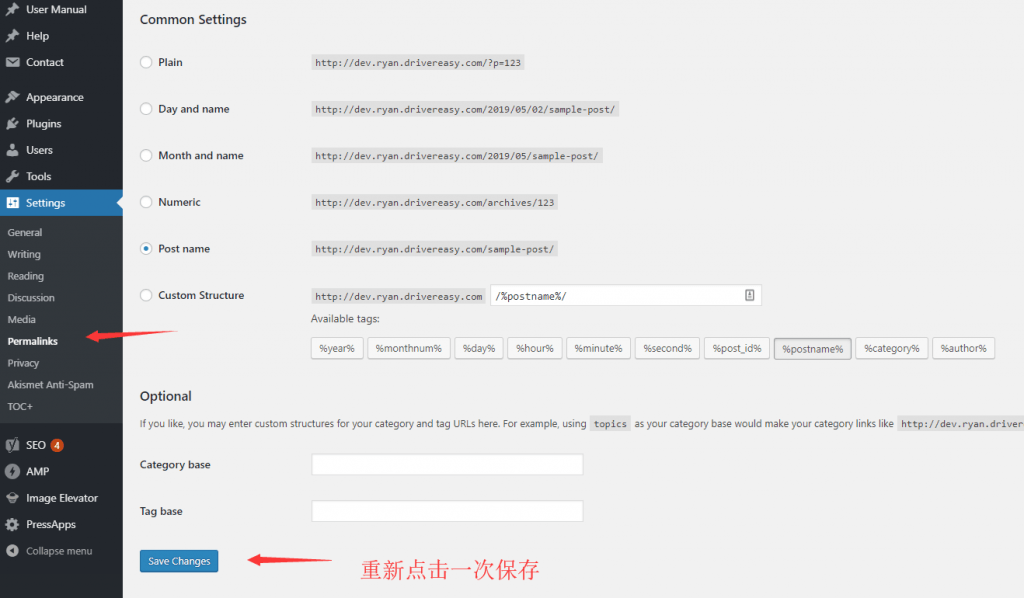Go to Discussion settings submenu

pos(31,298)
